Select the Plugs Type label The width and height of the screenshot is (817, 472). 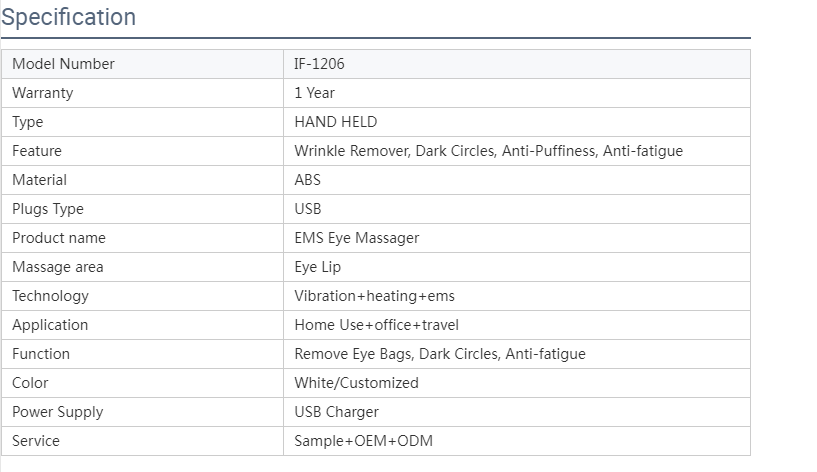[x=48, y=209]
